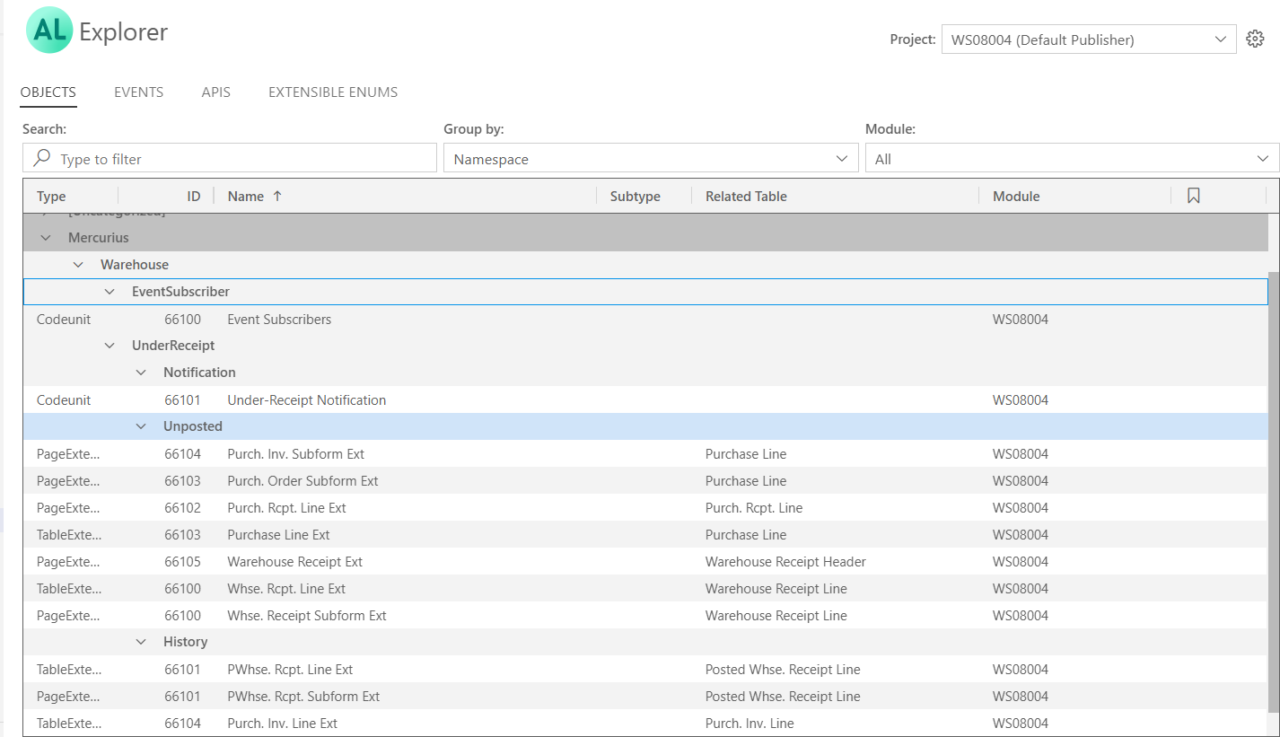Collapse the Unposted group
This screenshot has width=1280, height=737.
(x=141, y=425)
